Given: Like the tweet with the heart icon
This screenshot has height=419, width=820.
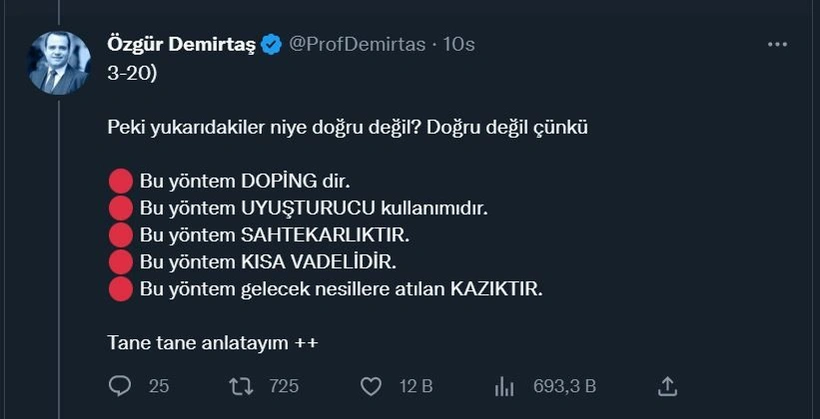Looking at the screenshot, I should tap(370, 386).
